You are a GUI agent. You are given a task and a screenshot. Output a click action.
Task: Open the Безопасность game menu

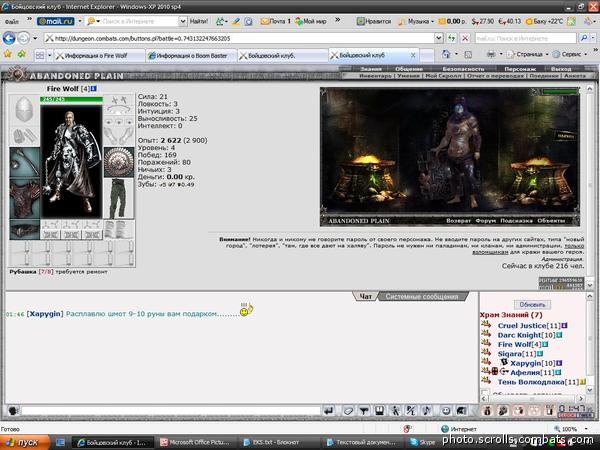click(x=463, y=69)
